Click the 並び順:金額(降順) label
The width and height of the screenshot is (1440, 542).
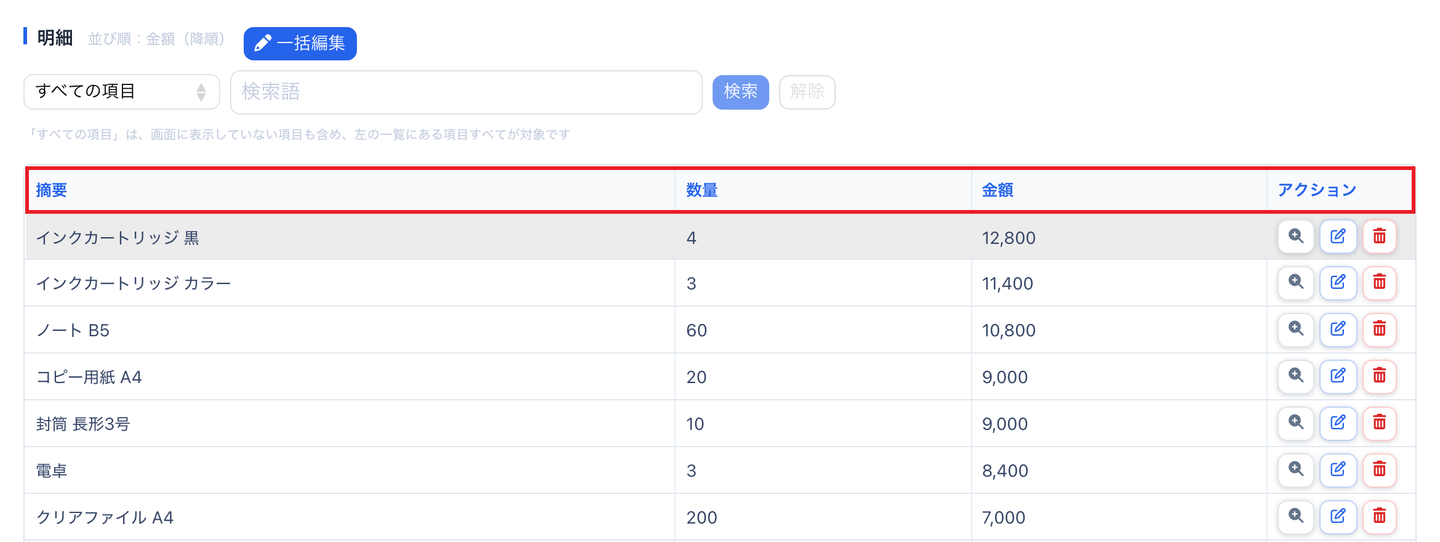(157, 40)
